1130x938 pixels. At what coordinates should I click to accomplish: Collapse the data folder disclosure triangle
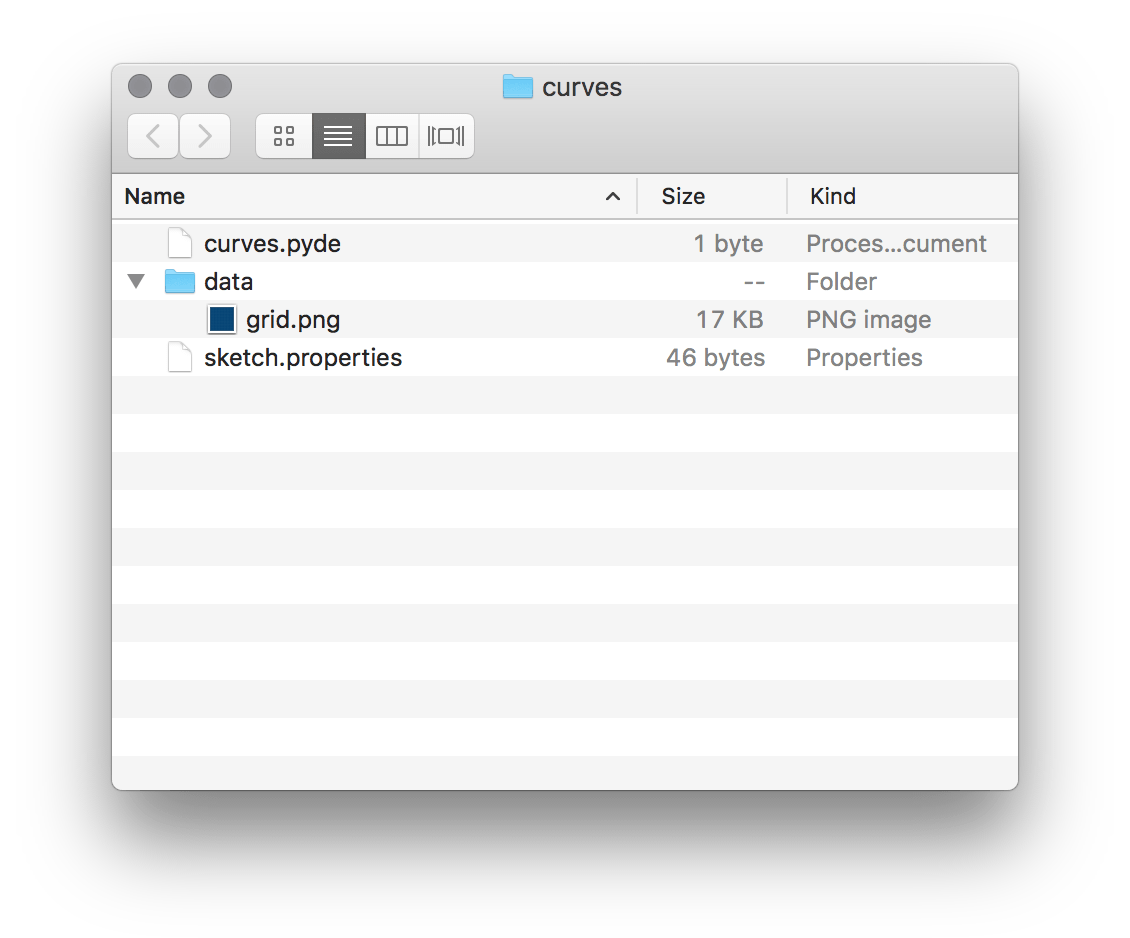(136, 281)
